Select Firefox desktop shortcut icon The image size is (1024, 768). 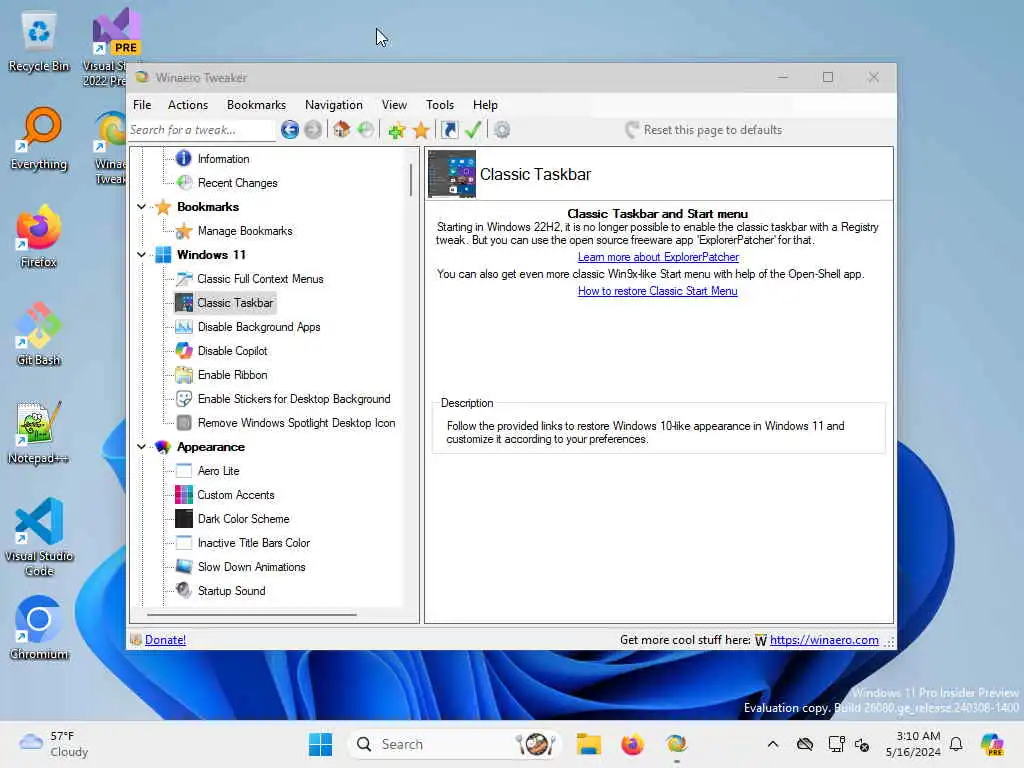(x=39, y=236)
